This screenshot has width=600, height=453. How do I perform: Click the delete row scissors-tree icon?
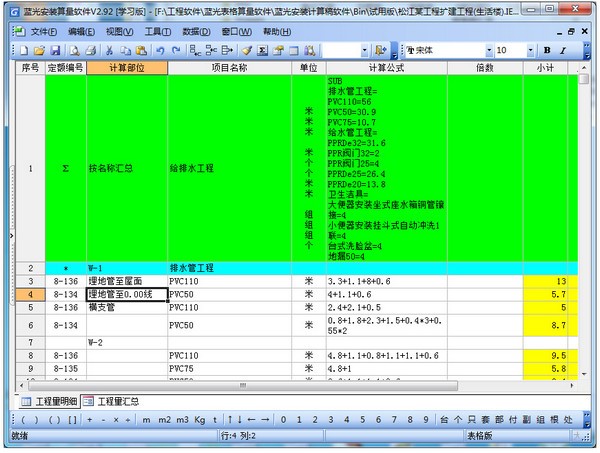(x=211, y=50)
